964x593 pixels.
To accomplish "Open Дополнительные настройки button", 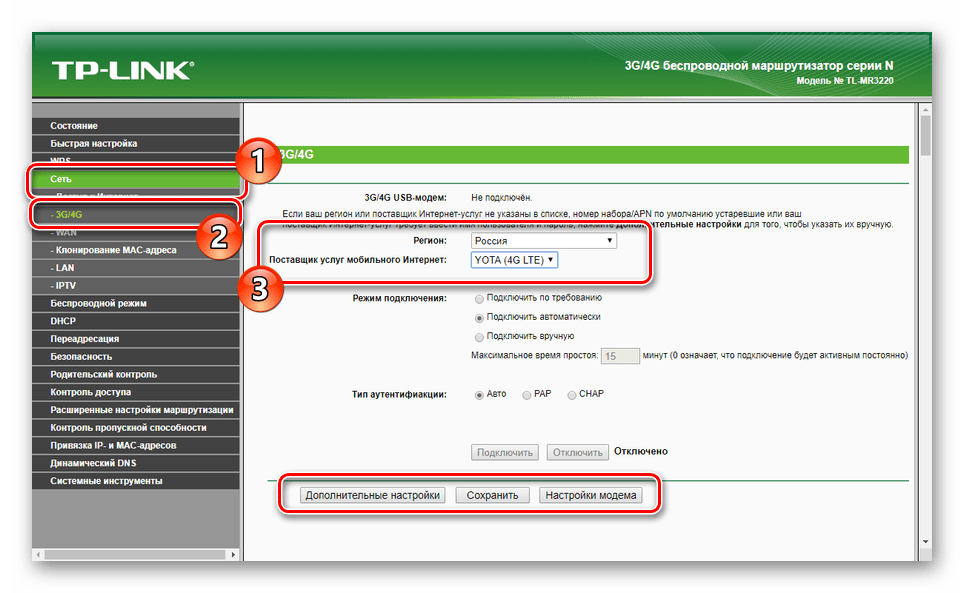I will [x=373, y=495].
